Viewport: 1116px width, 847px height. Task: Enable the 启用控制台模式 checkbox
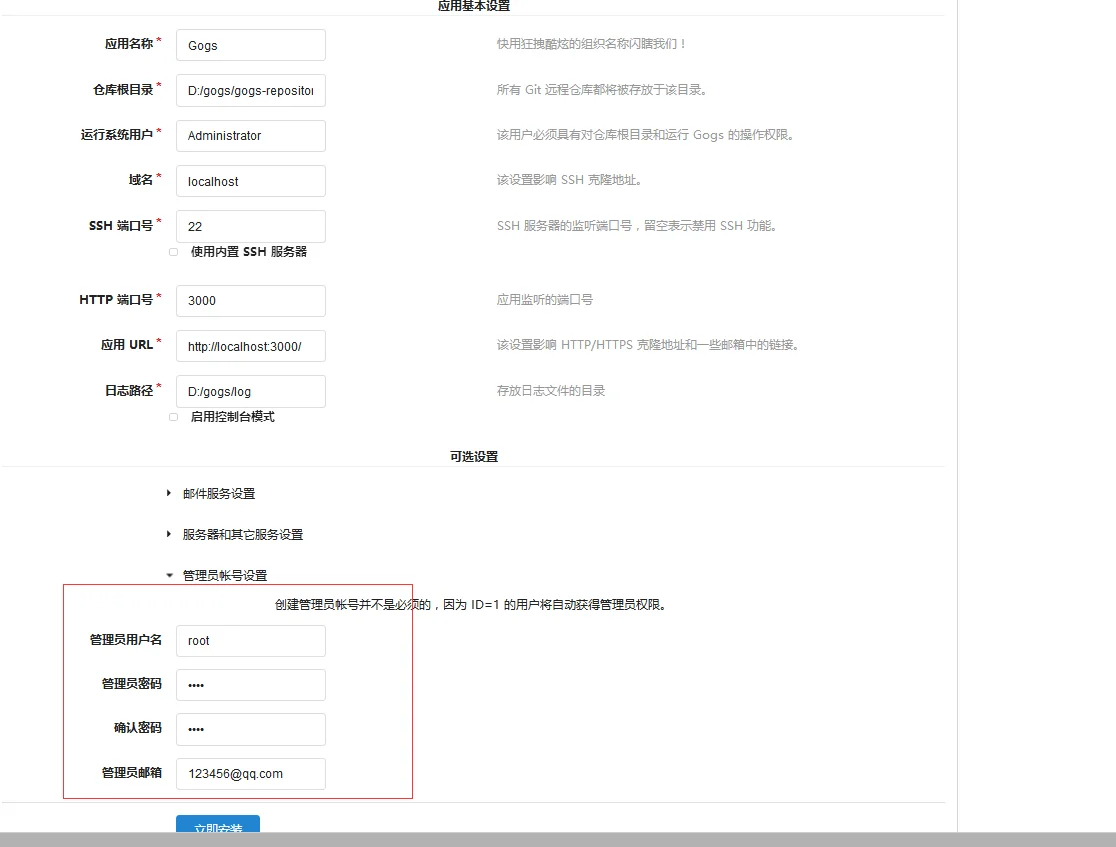(174, 417)
